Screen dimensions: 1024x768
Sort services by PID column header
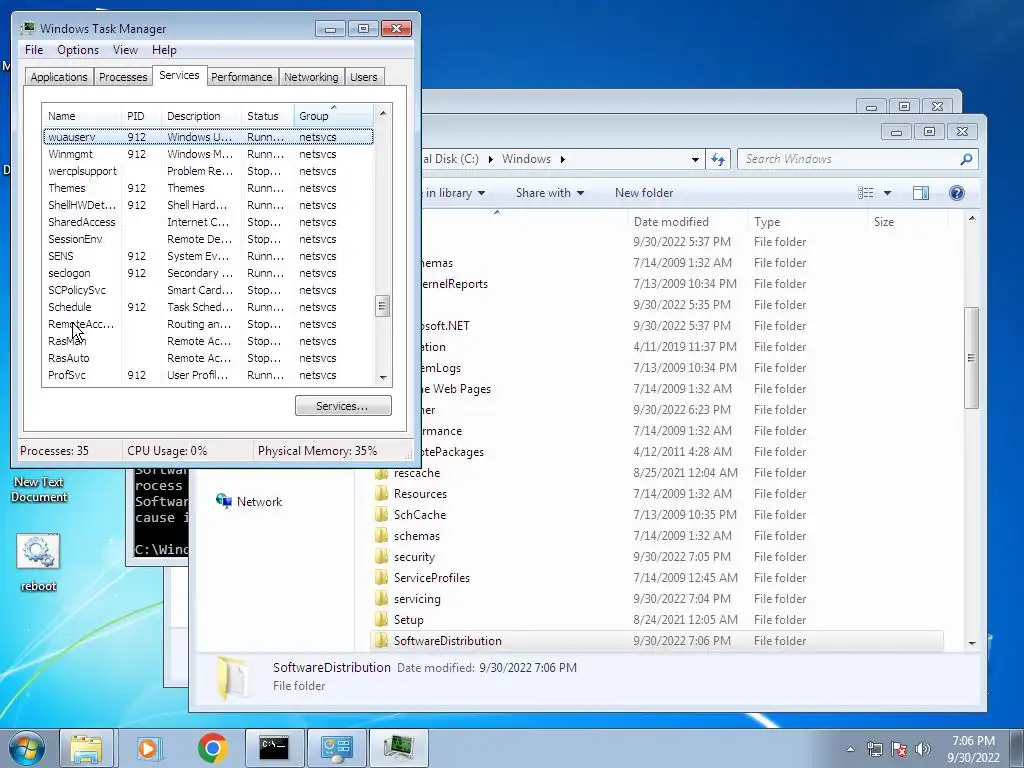141,116
